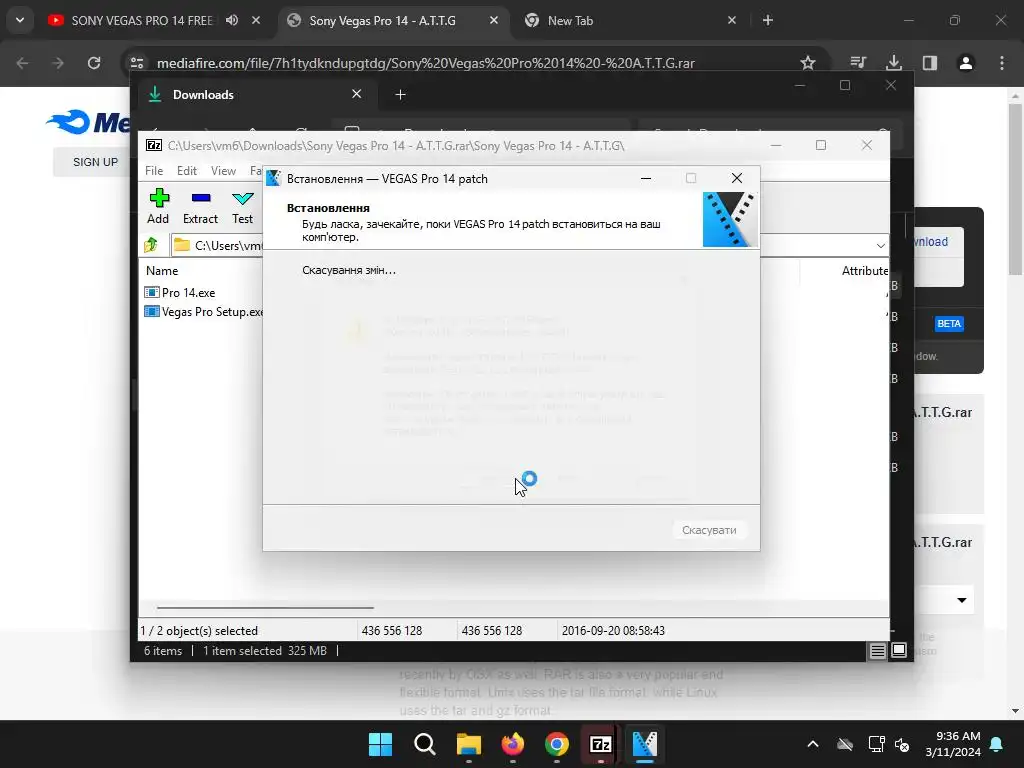Open Windows Search from taskbar
Image resolution: width=1024 pixels, height=768 pixels.
[x=424, y=744]
